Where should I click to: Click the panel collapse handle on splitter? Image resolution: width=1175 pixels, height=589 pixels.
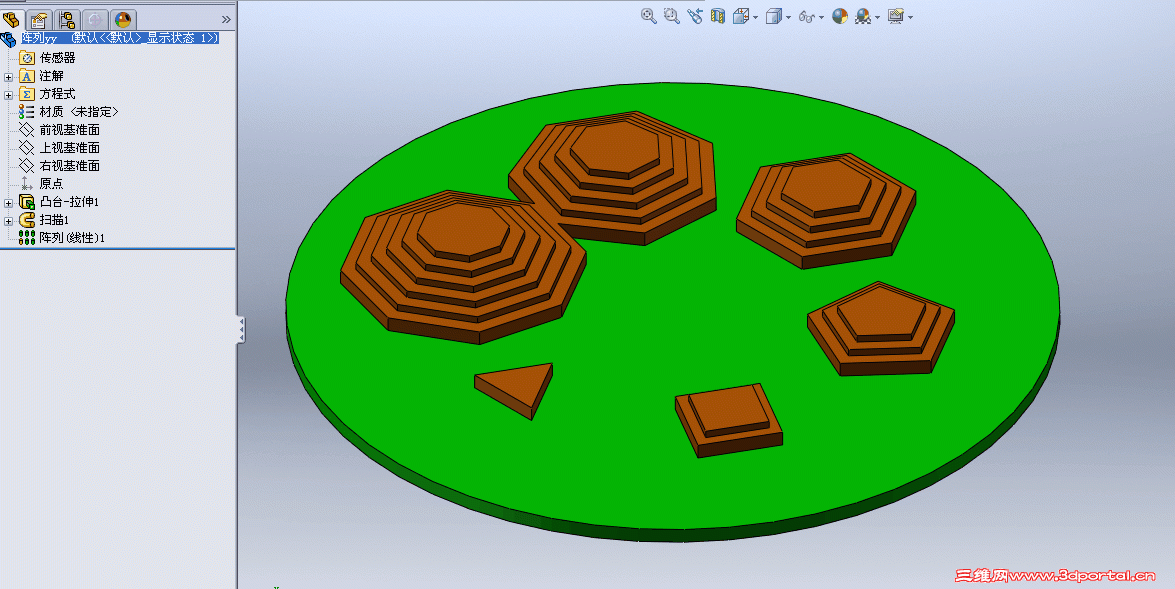tap(241, 330)
